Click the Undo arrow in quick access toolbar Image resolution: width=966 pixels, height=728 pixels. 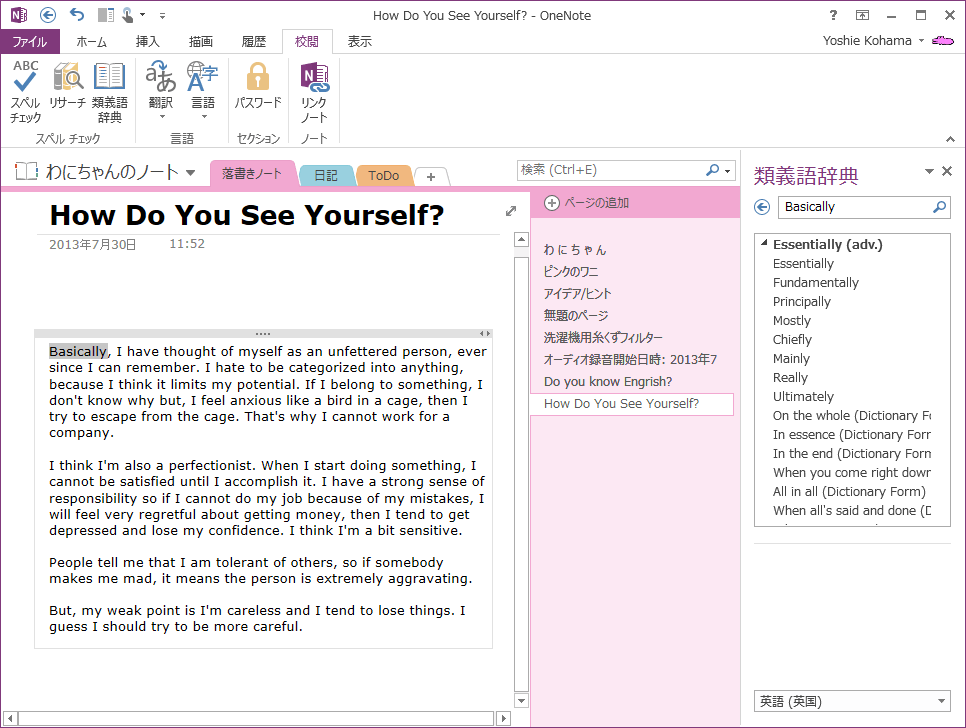tap(77, 14)
